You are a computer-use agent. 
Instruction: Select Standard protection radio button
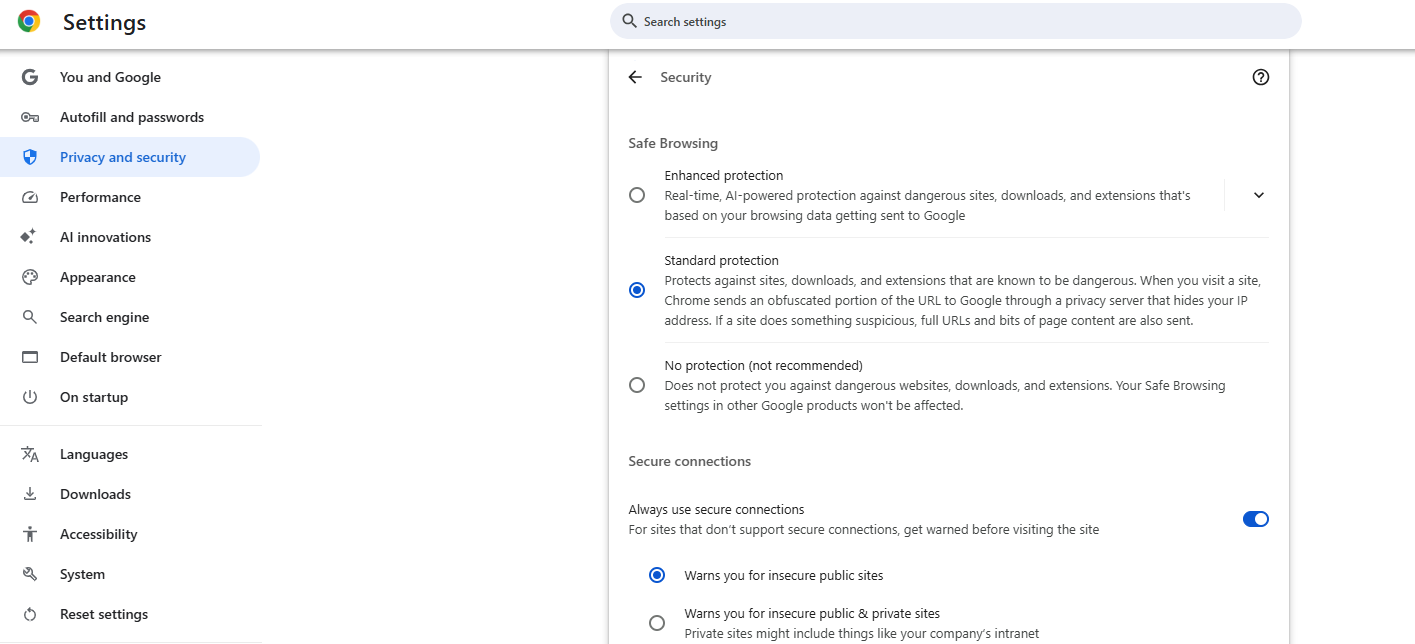pos(637,290)
